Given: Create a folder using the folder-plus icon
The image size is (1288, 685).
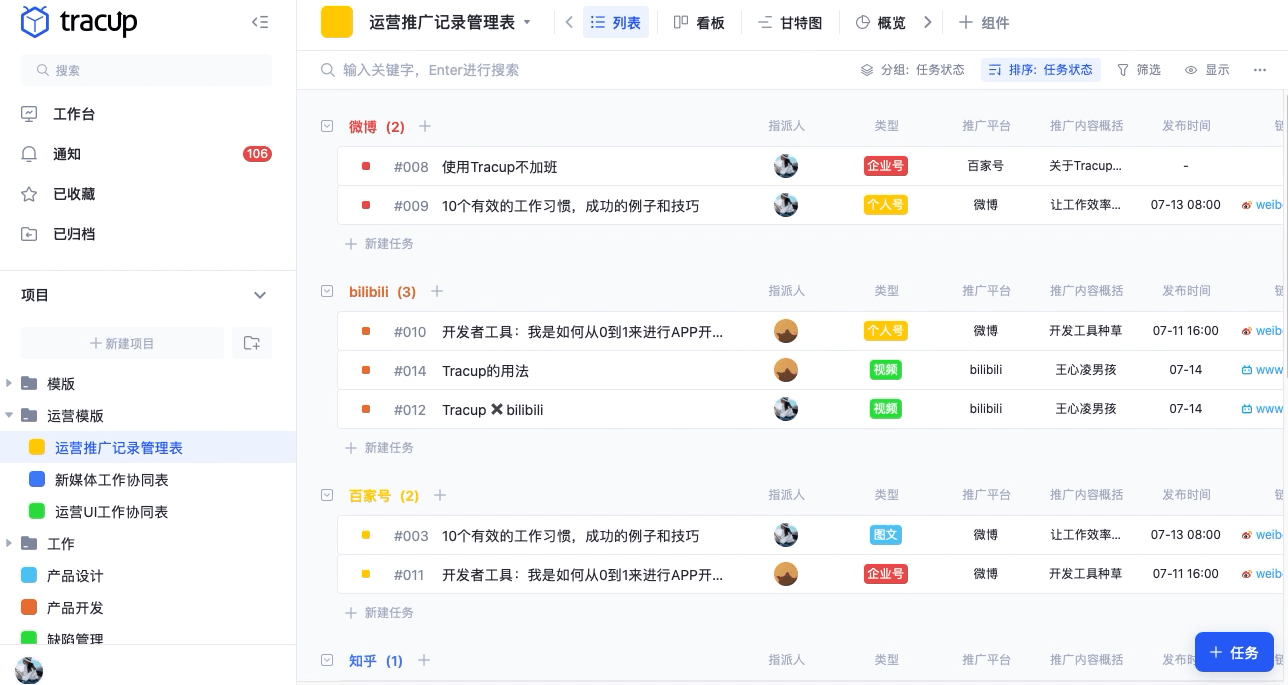Looking at the screenshot, I should click(x=252, y=343).
